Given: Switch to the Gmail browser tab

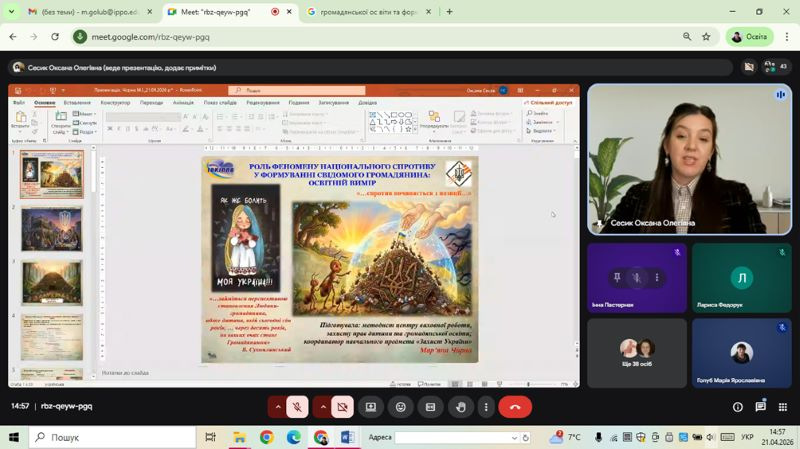Looking at the screenshot, I should (x=91, y=12).
